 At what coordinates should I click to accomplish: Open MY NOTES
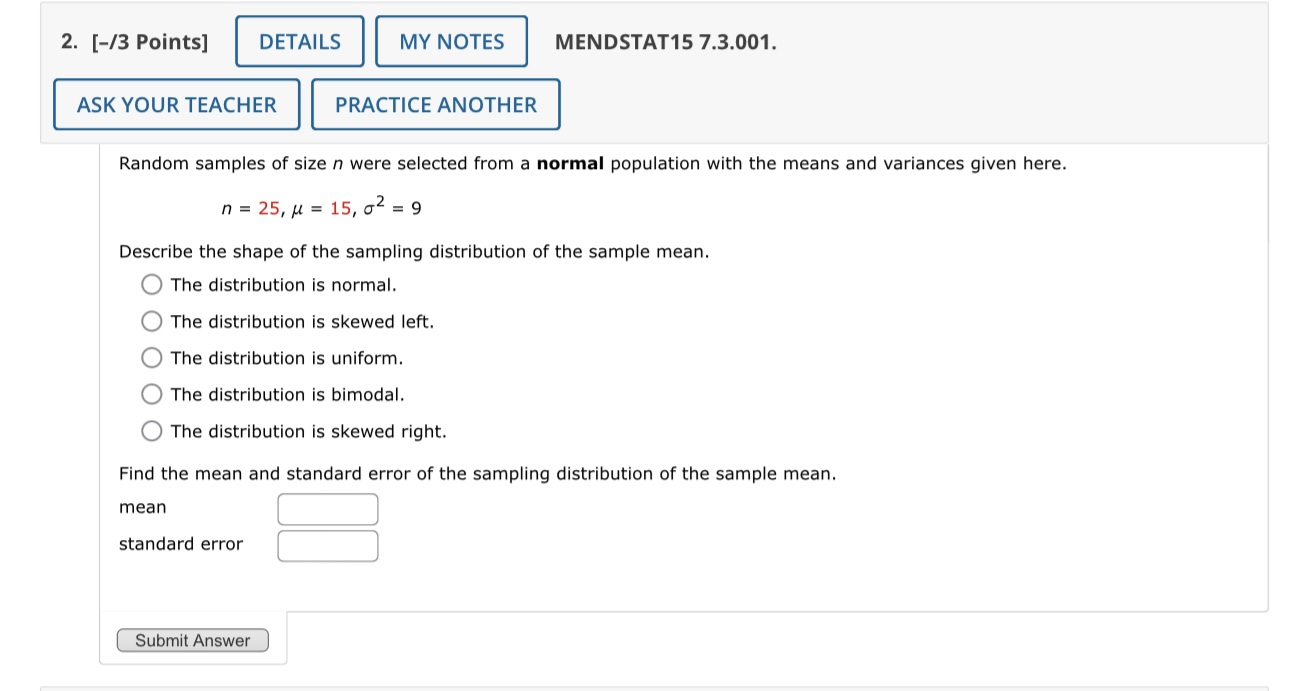click(451, 41)
